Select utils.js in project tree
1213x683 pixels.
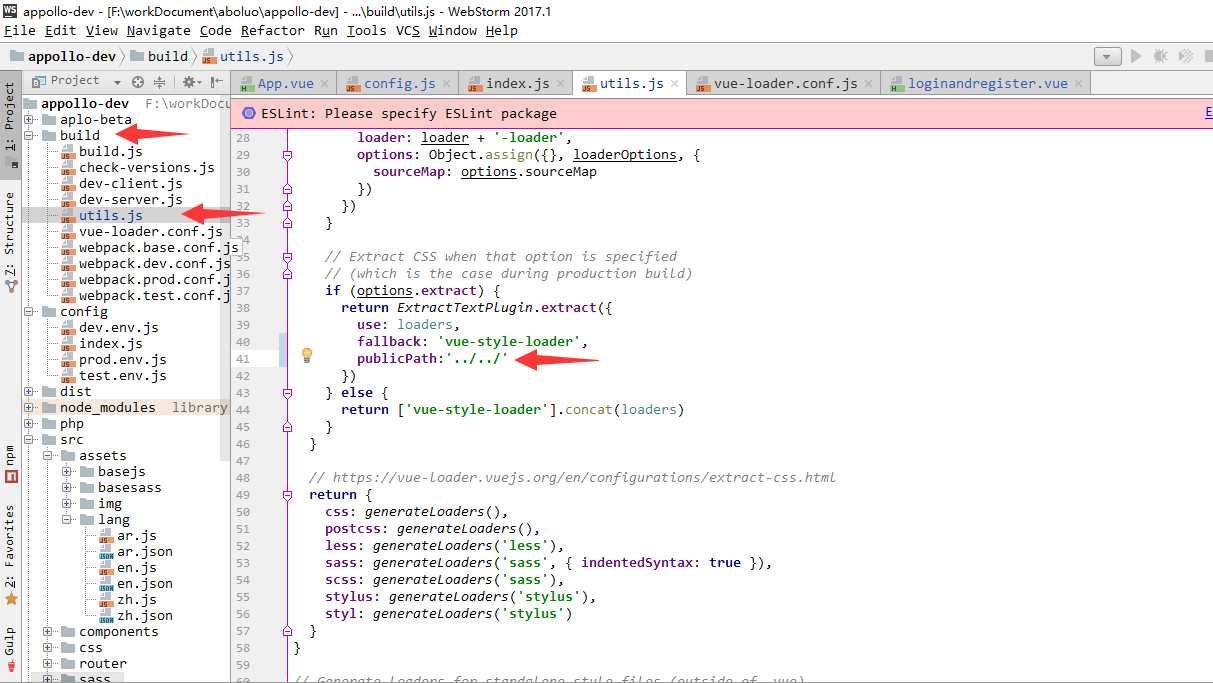click(111, 215)
